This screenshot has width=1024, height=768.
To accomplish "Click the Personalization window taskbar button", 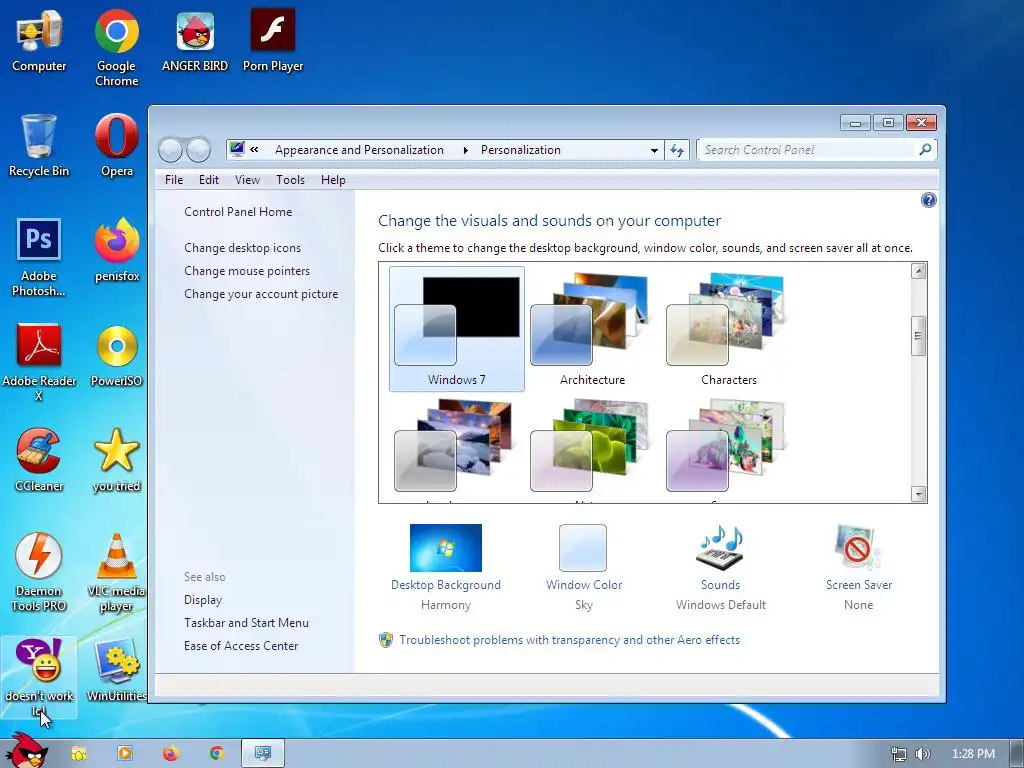I will coord(263,754).
